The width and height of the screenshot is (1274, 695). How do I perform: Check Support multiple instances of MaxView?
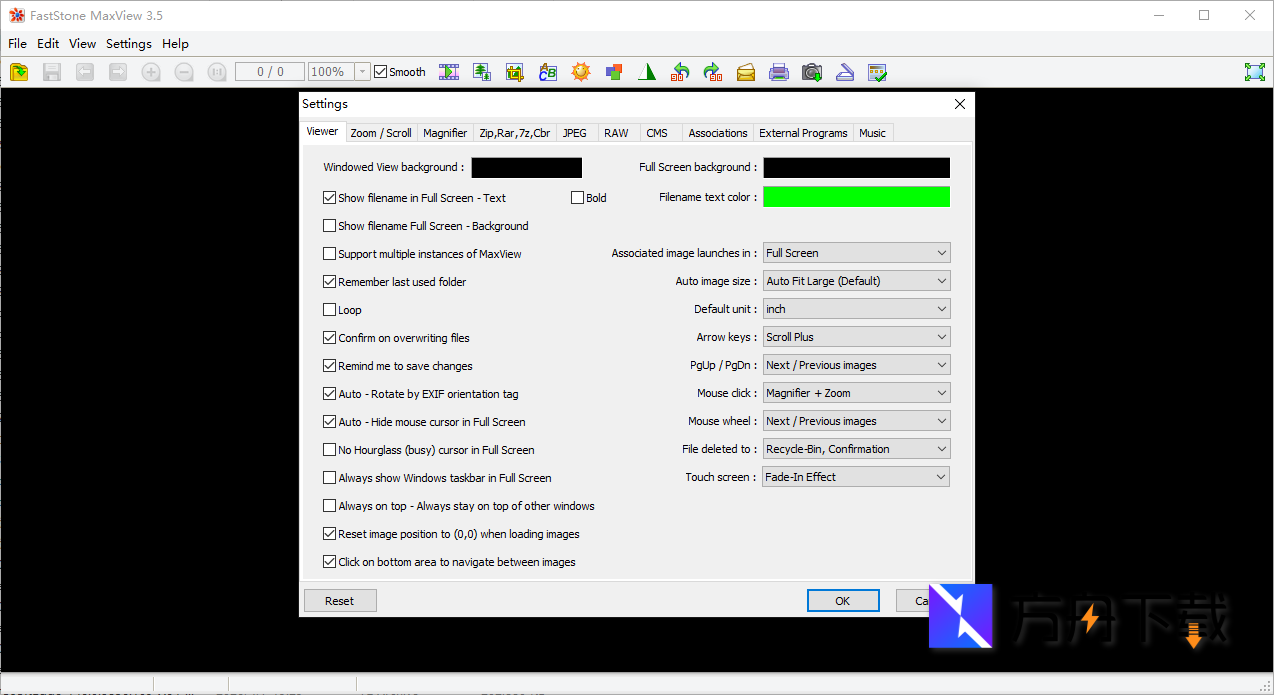[330, 254]
